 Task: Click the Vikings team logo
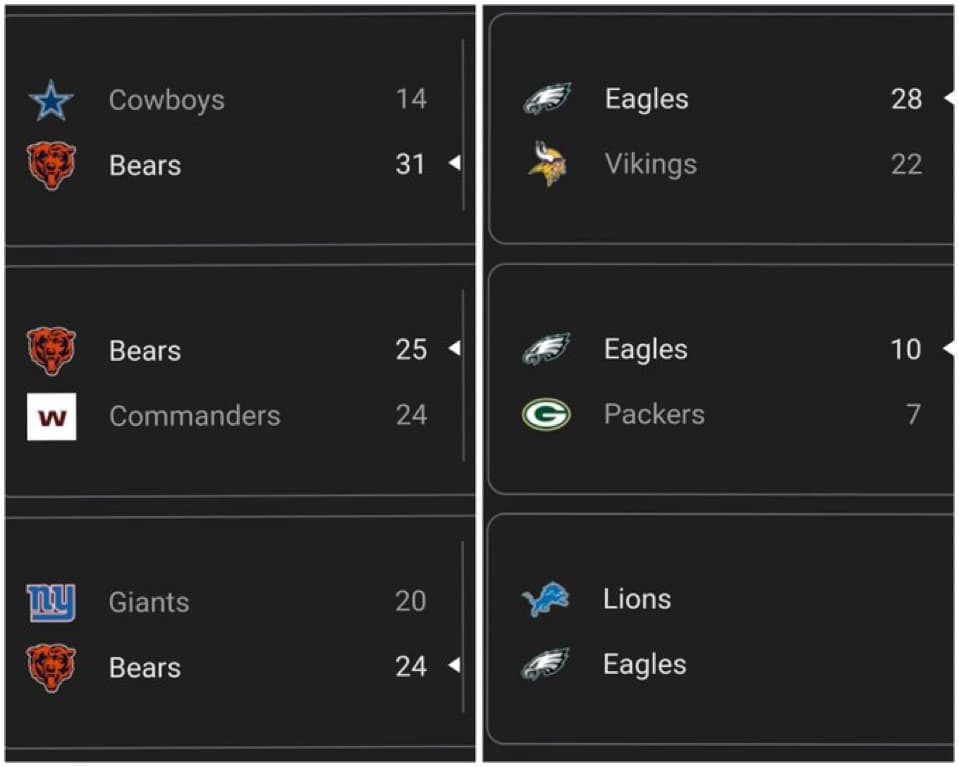pos(547,164)
